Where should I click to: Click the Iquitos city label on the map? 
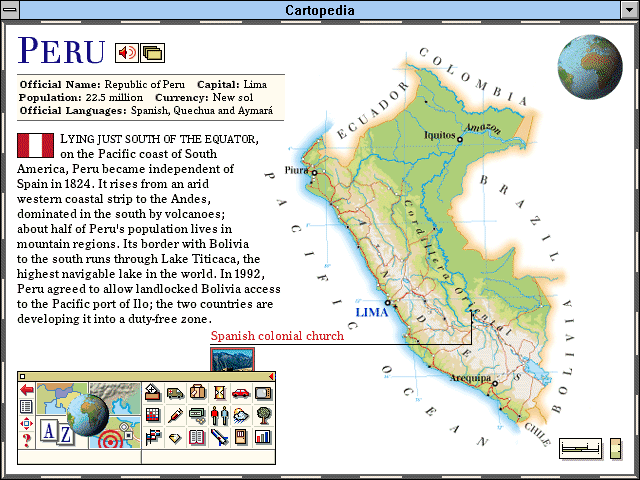tap(439, 135)
